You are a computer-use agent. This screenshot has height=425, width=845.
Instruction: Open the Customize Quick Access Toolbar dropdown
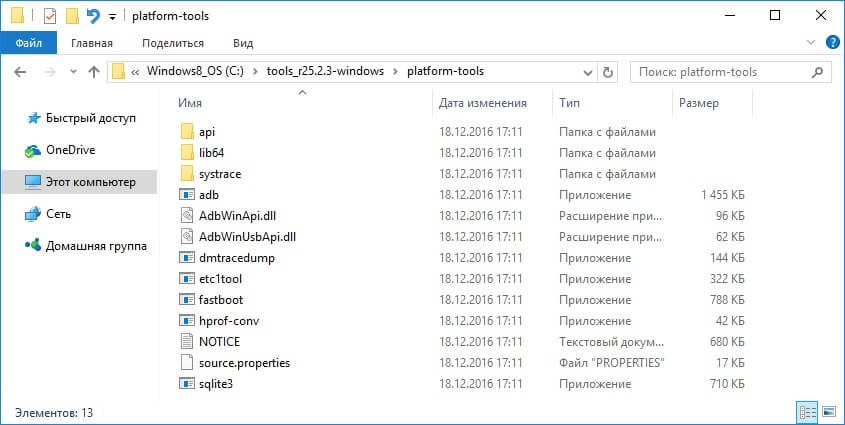tap(111, 17)
